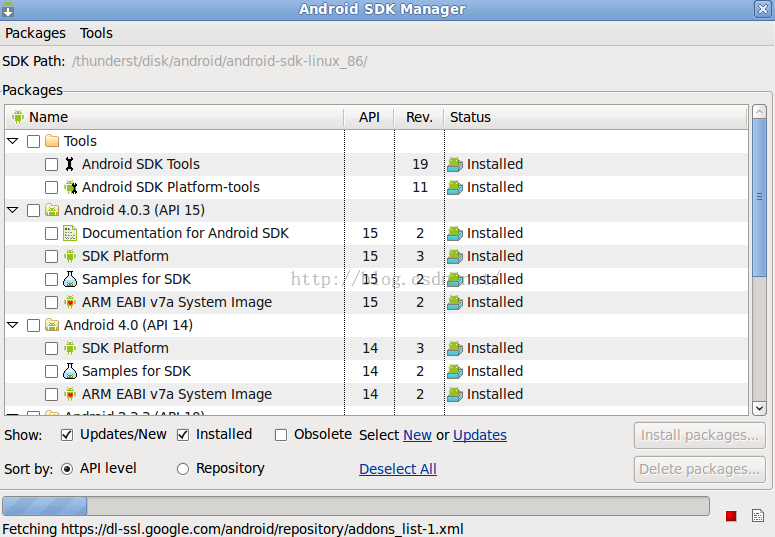Click the API 15 Samples for SDK flask icon

(x=70, y=279)
